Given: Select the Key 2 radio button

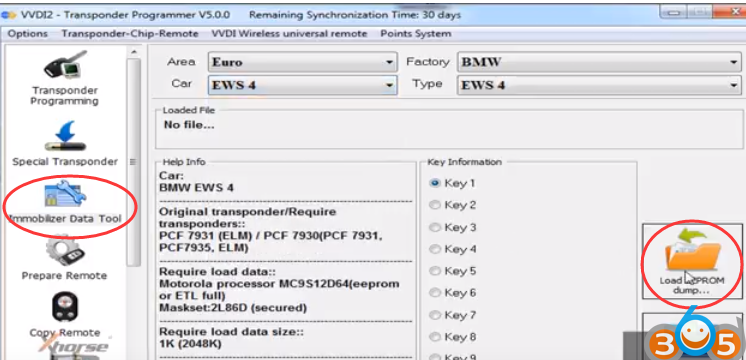Looking at the screenshot, I should 434,205.
